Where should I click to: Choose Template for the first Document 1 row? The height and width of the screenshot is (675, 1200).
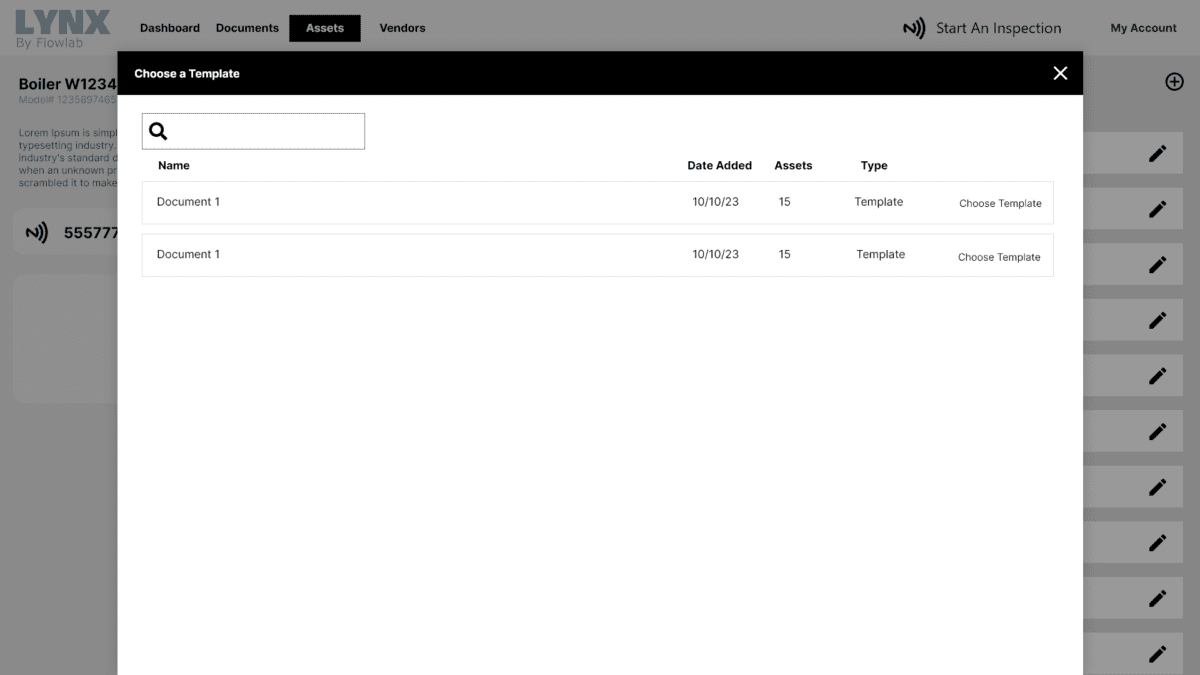point(1000,203)
